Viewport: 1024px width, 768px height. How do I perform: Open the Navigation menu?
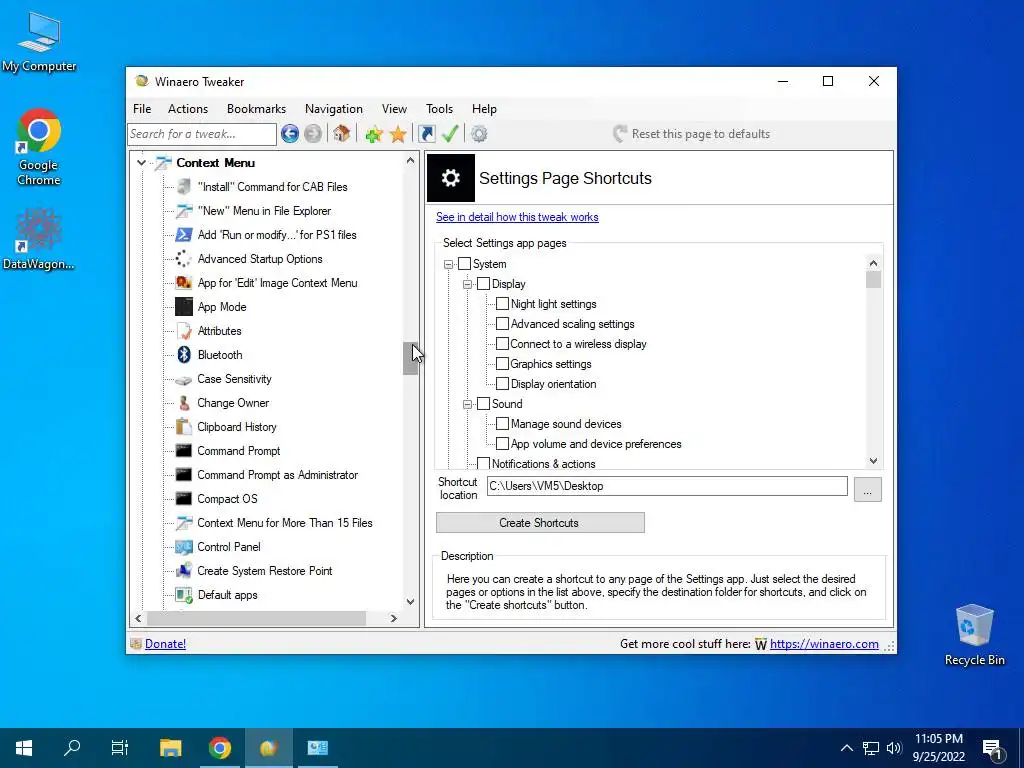click(x=334, y=109)
